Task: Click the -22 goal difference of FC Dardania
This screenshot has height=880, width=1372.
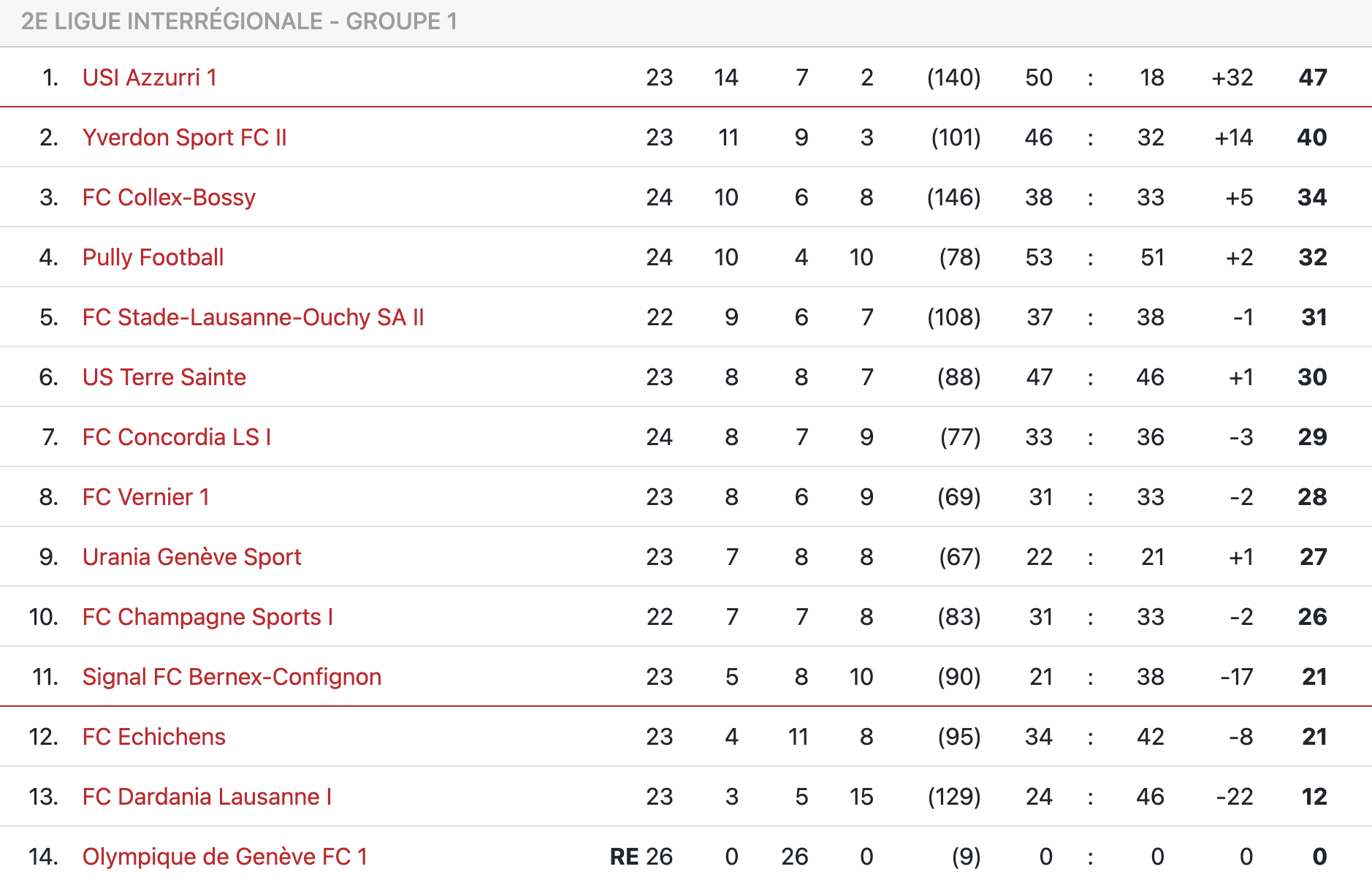Action: [1235, 797]
